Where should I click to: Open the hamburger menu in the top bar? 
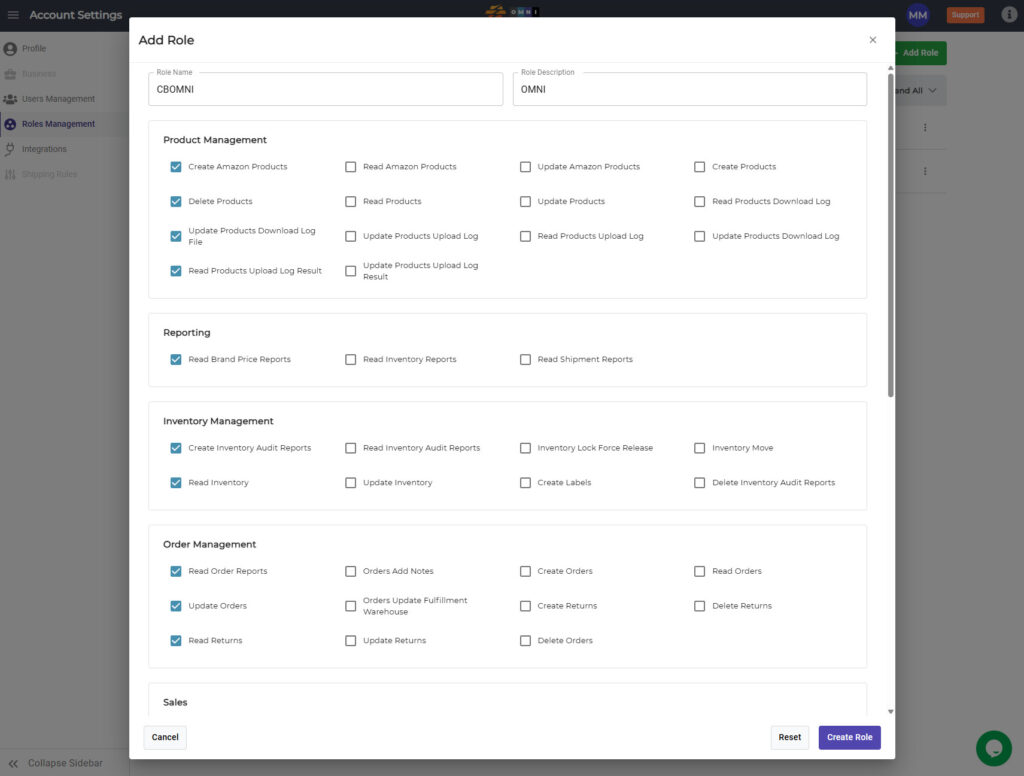click(x=13, y=14)
